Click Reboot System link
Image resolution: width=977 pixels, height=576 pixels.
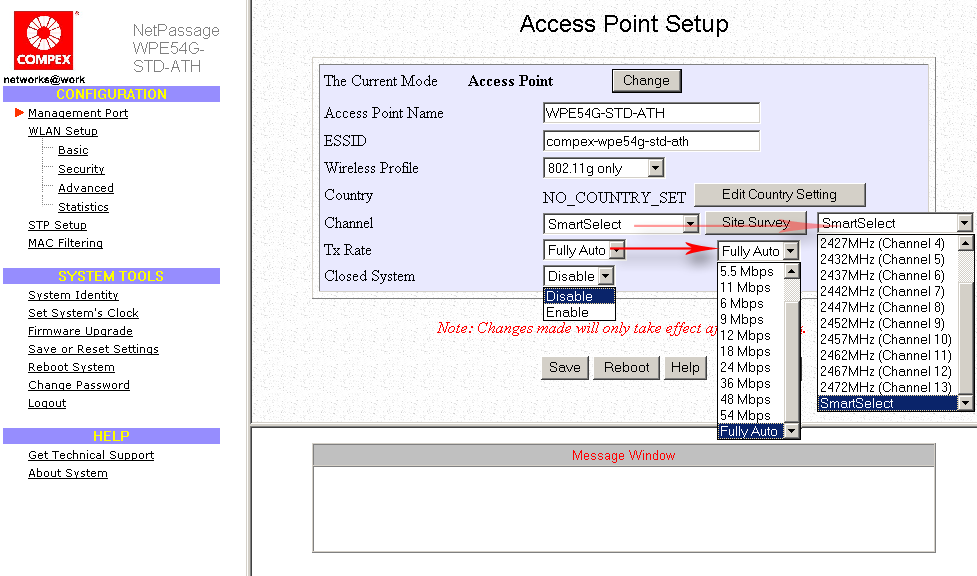coord(71,367)
